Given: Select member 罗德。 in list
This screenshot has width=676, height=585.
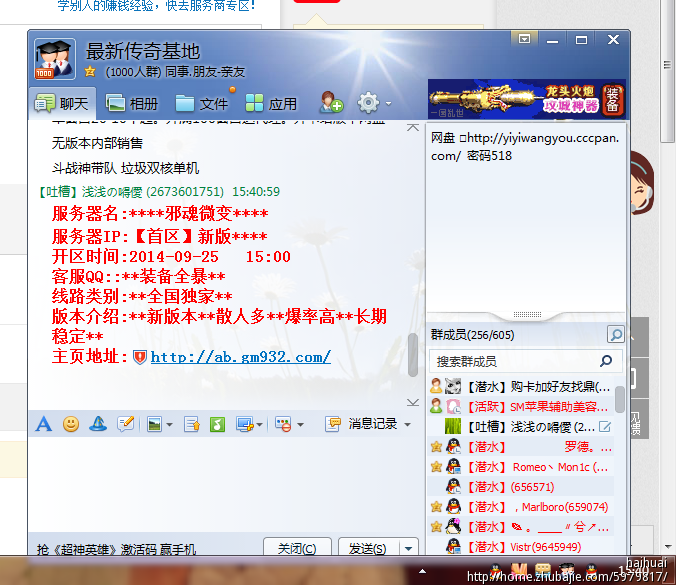Looking at the screenshot, I should click(521, 447).
